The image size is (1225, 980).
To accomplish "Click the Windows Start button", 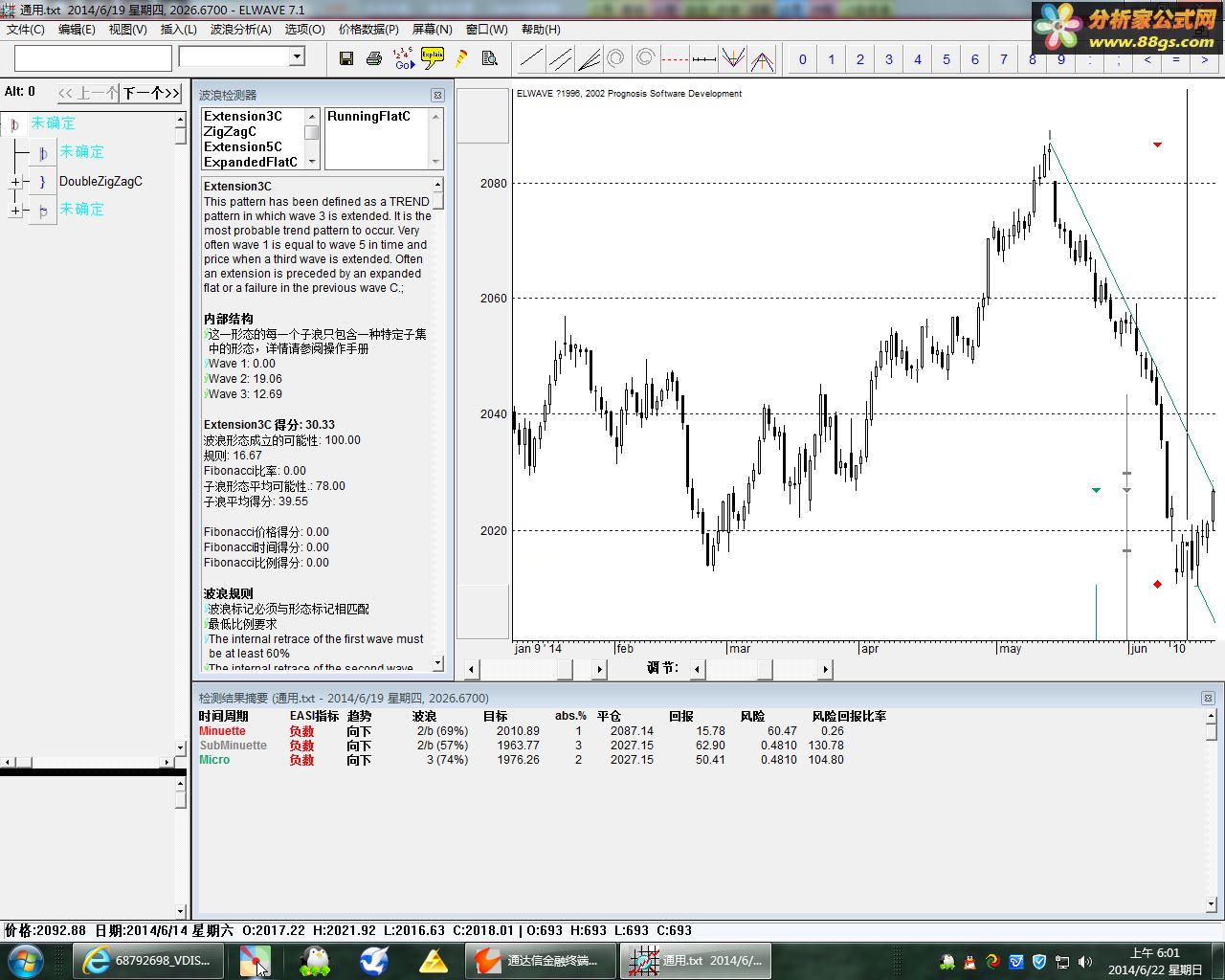I will (24, 961).
